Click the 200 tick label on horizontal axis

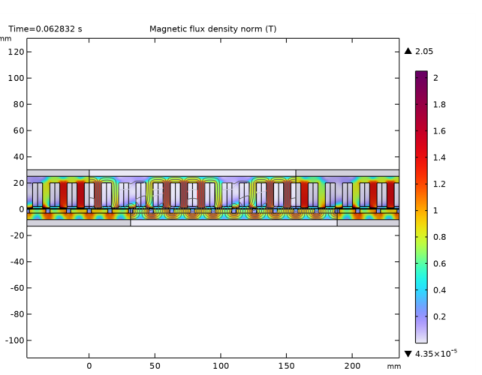click(x=352, y=366)
